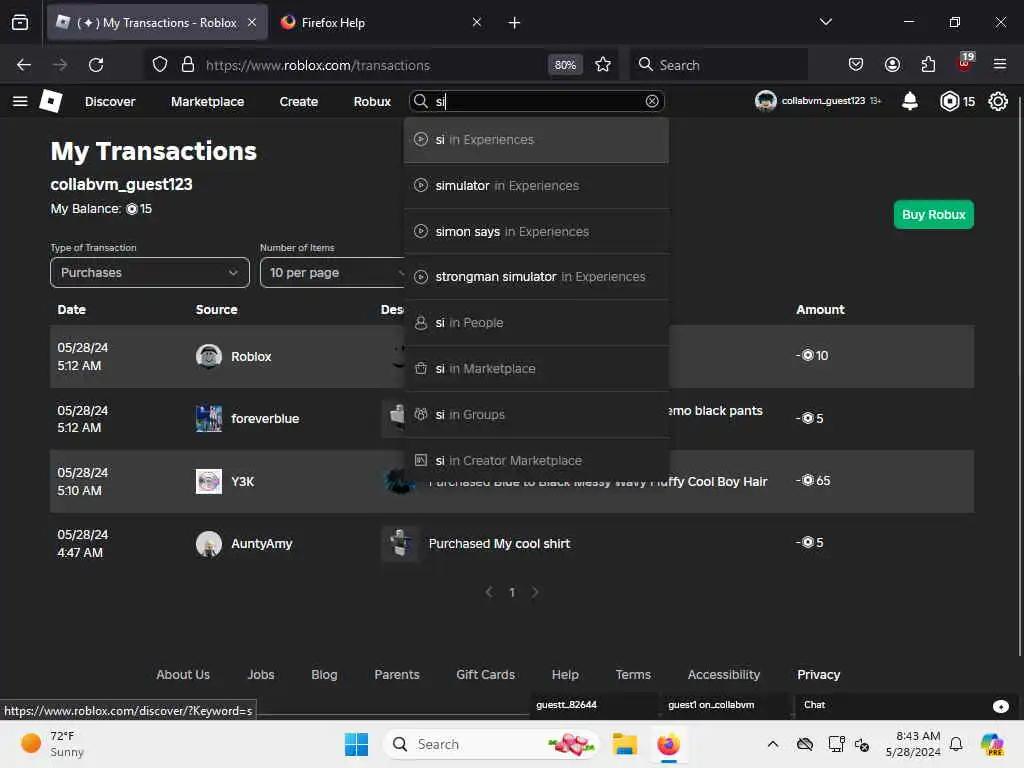Select 'strongman simulator' suggestion
The height and width of the screenshot is (768, 1024).
(x=536, y=277)
